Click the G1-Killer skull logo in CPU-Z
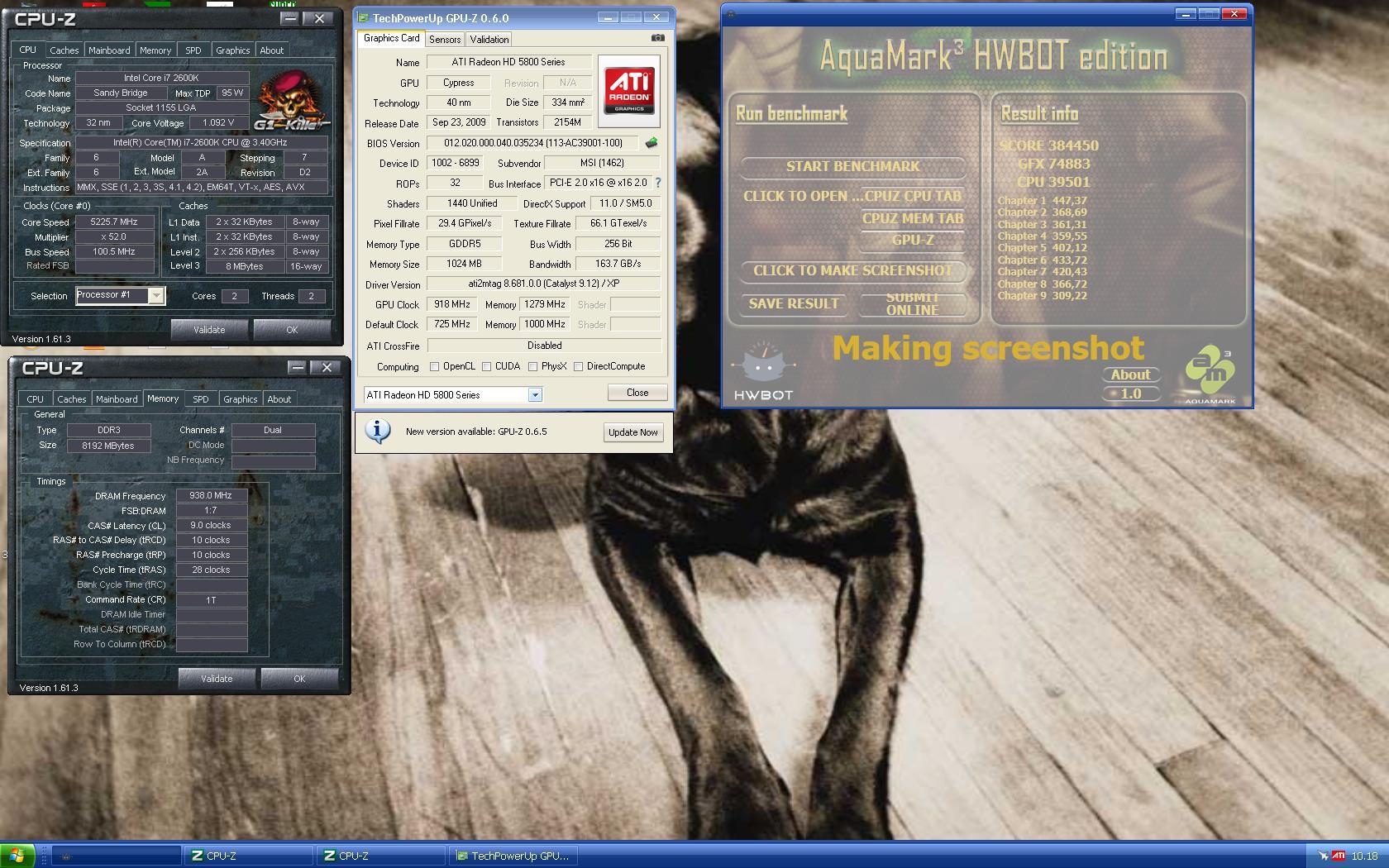1389x868 pixels. point(292,100)
